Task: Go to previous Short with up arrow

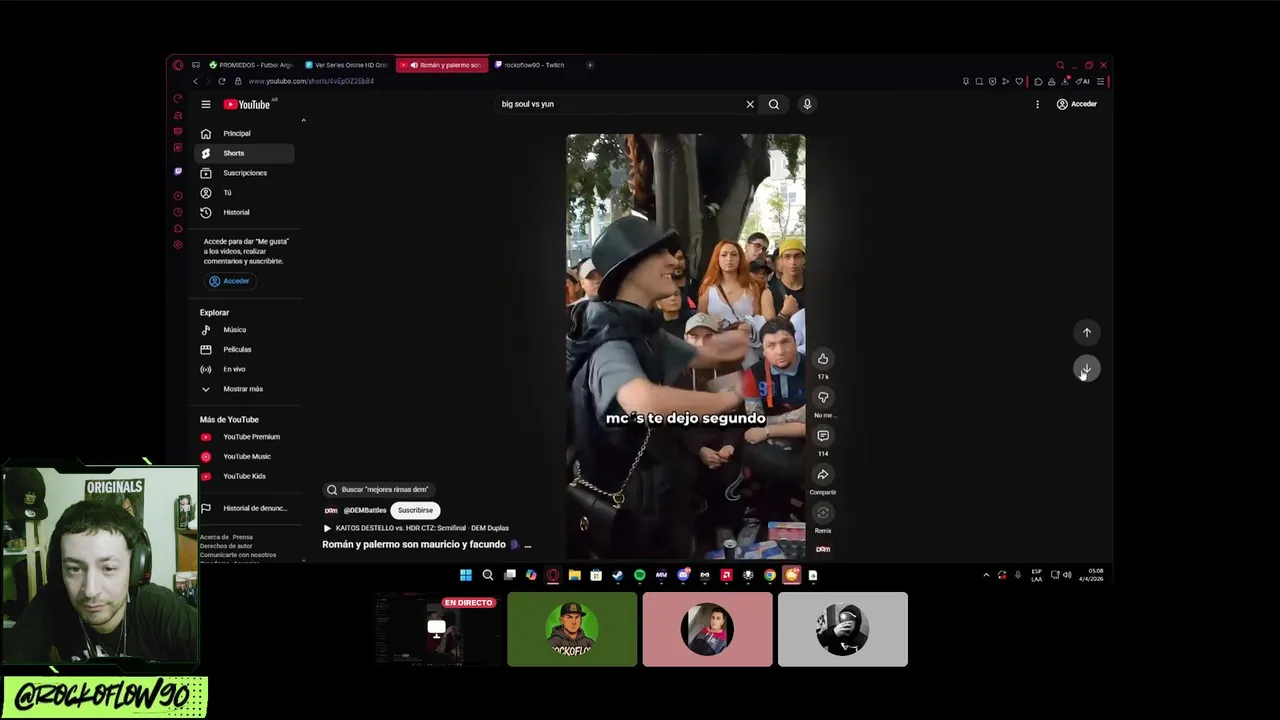Action: click(1087, 332)
